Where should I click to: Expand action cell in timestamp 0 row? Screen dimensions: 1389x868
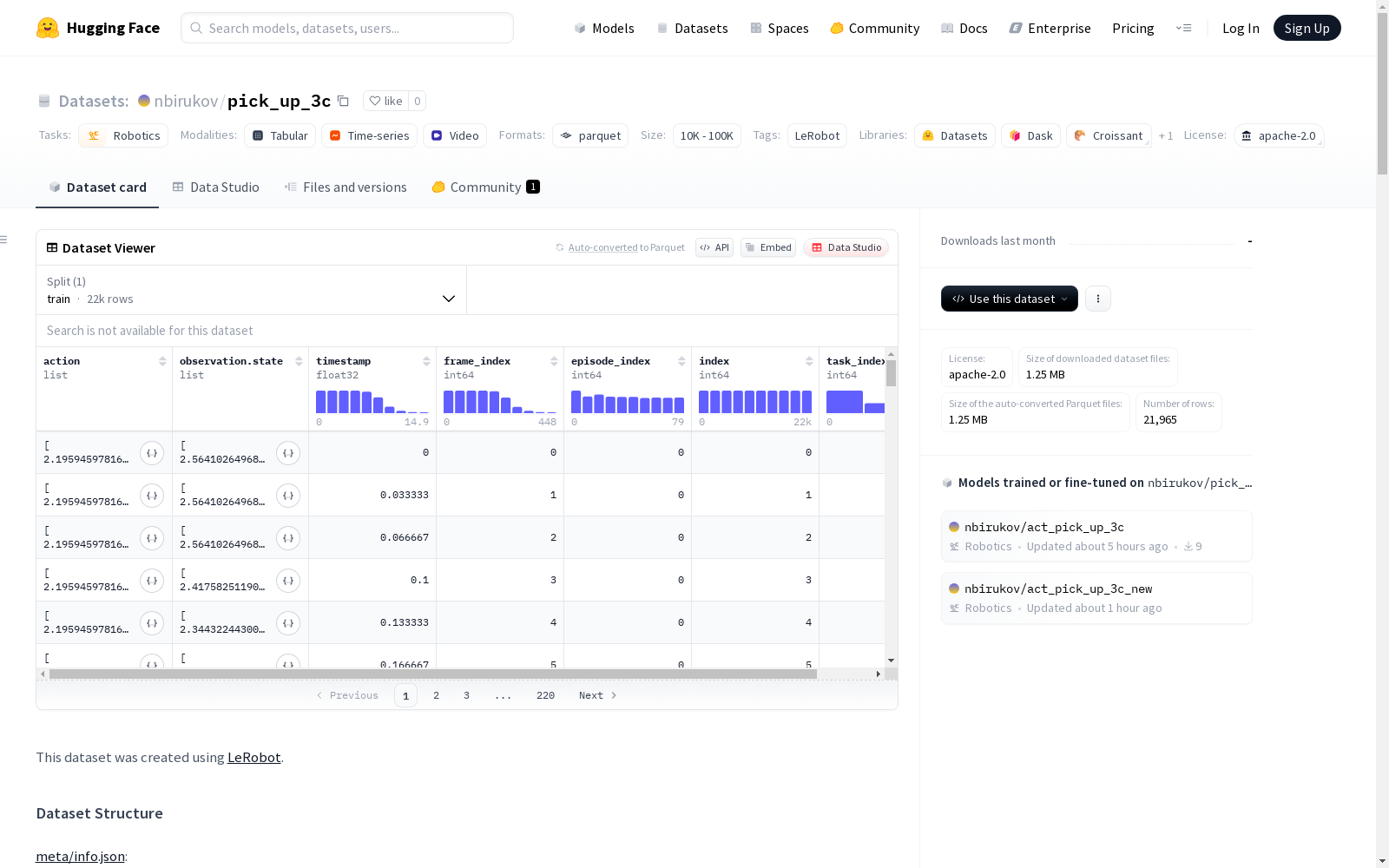click(152, 453)
